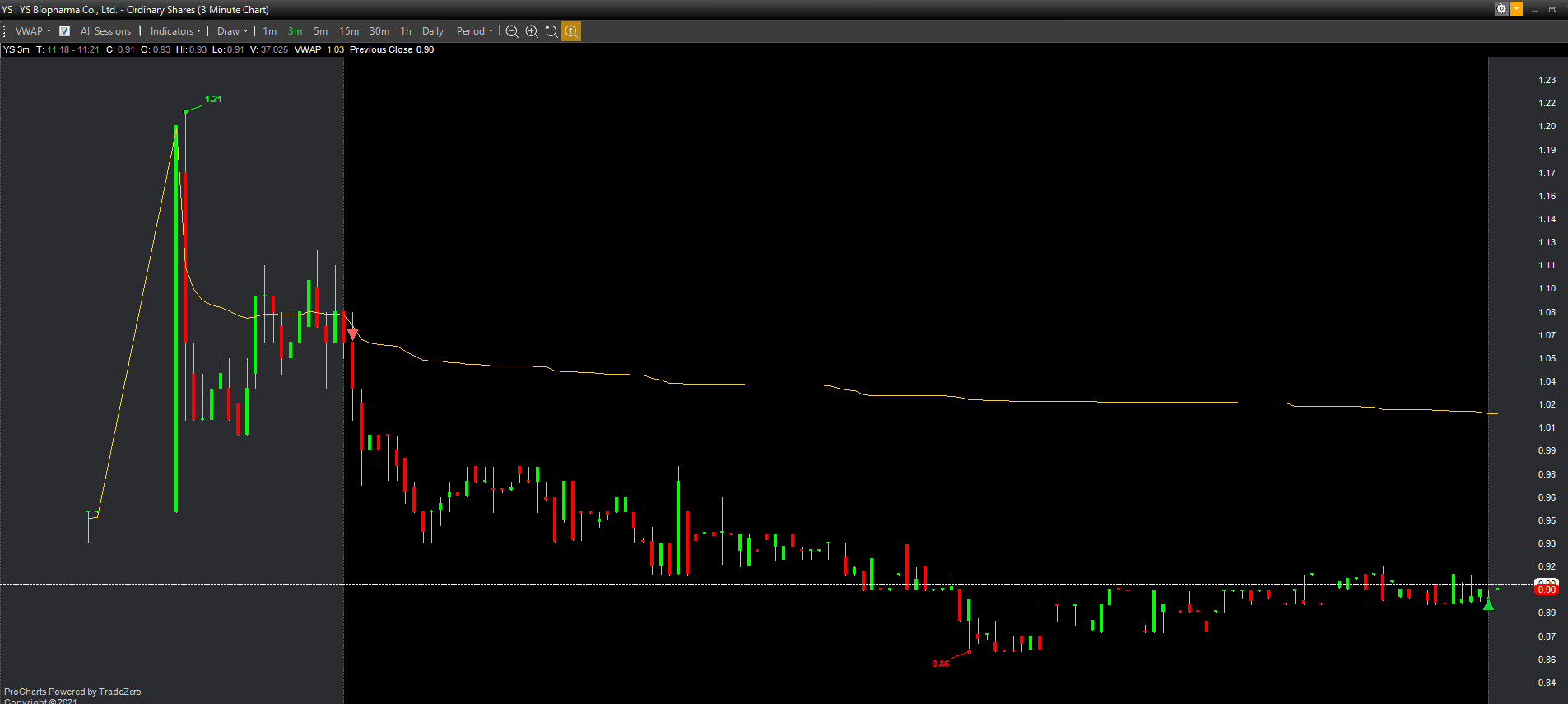
Task: Switch to the 1h timeframe
Action: click(x=406, y=31)
